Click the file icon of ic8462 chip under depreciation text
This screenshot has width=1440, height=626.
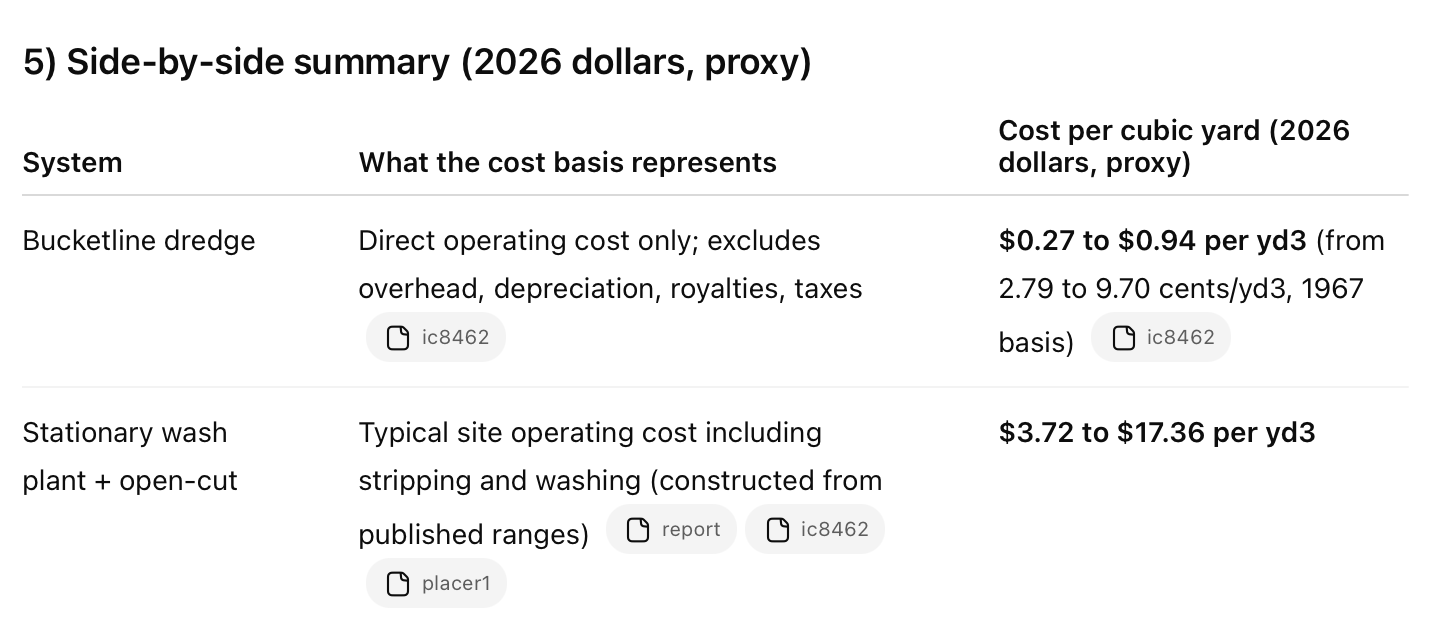coord(398,337)
